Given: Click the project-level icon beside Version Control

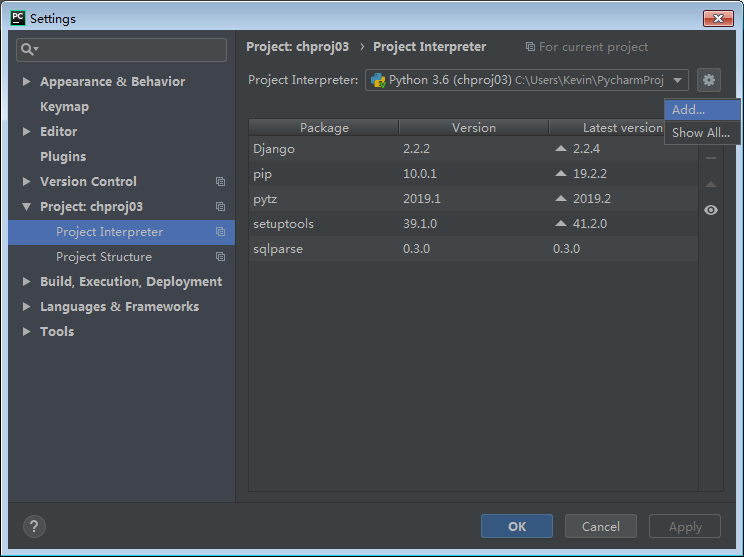Looking at the screenshot, I should point(220,182).
